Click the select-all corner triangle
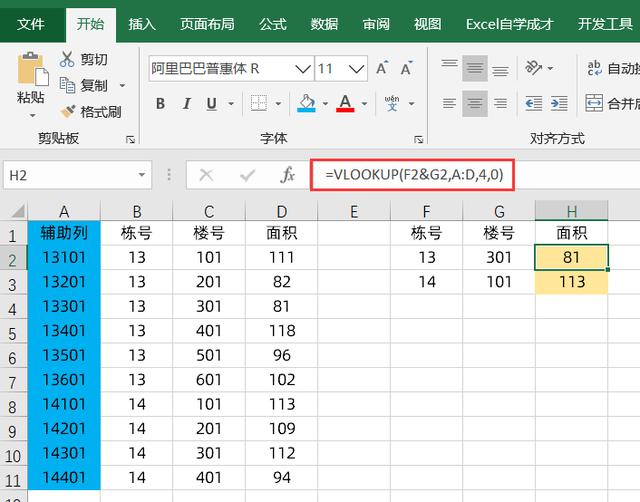640x502 pixels. (17, 211)
